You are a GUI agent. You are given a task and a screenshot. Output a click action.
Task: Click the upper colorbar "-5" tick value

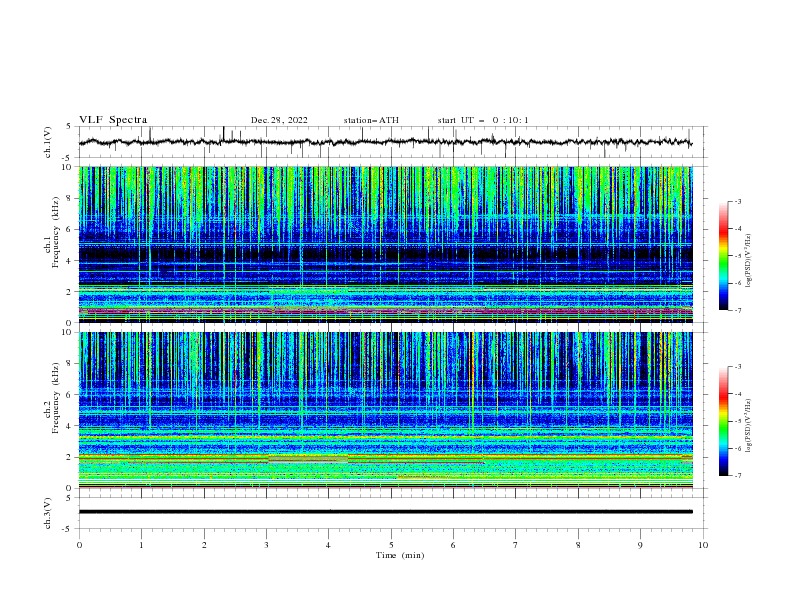click(x=738, y=256)
